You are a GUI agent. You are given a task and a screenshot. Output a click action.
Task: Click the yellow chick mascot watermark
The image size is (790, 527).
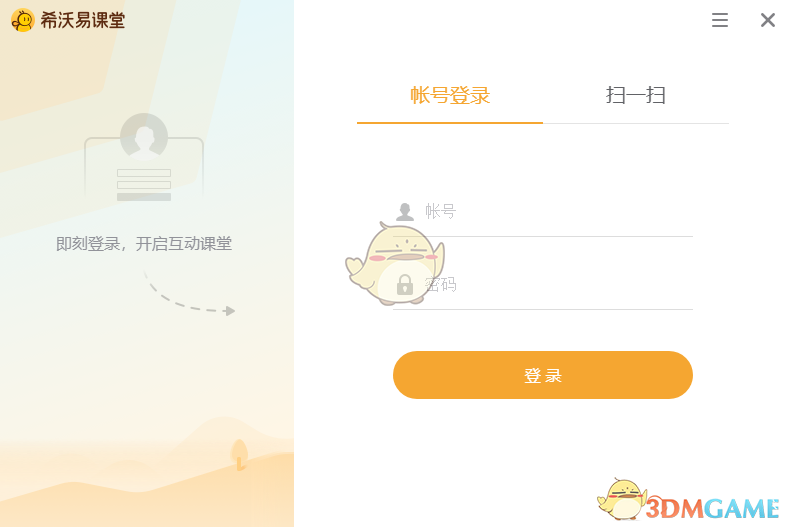pos(394,264)
